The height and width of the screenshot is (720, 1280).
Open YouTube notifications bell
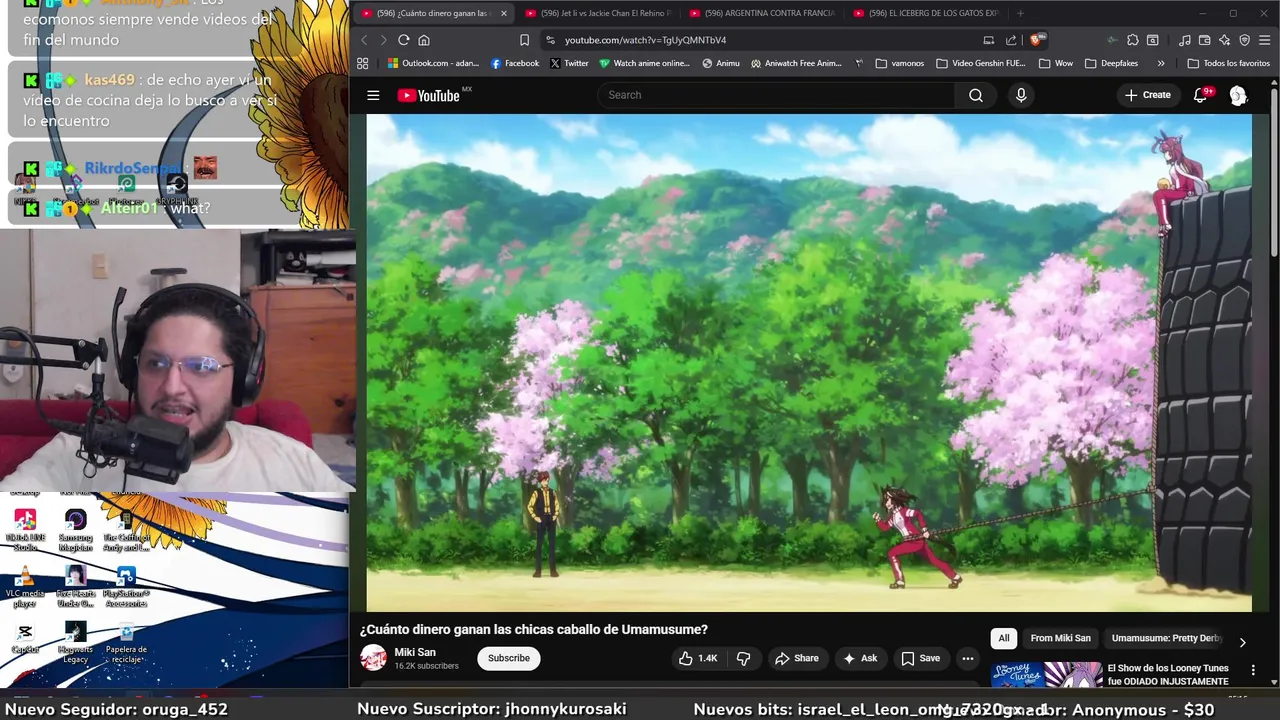[1201, 95]
